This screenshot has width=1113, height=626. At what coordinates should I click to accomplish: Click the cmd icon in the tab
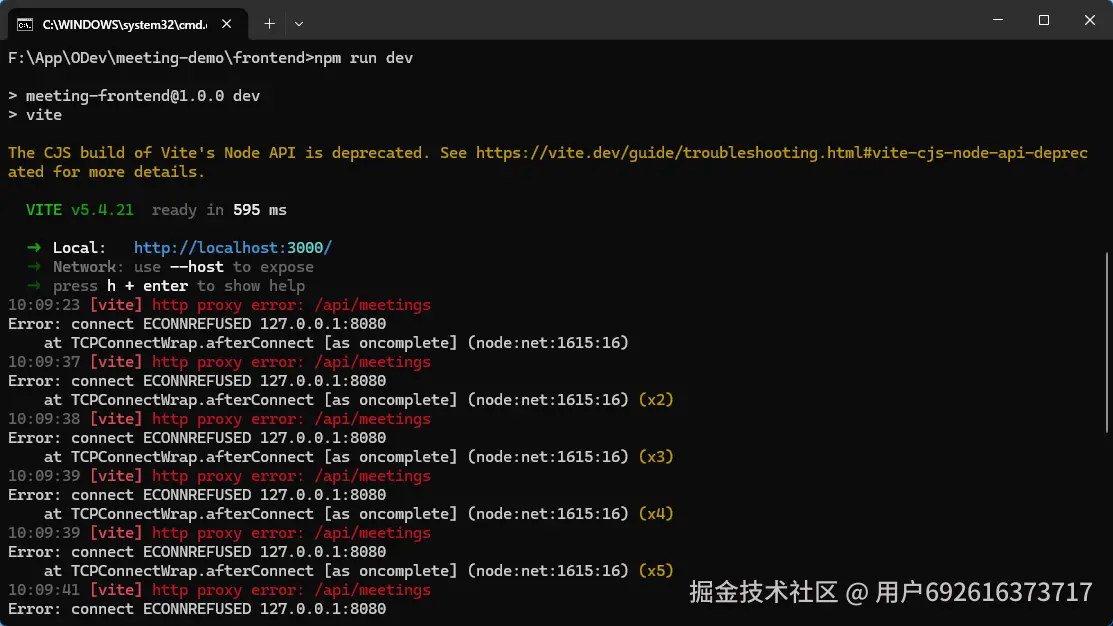click(x=25, y=25)
